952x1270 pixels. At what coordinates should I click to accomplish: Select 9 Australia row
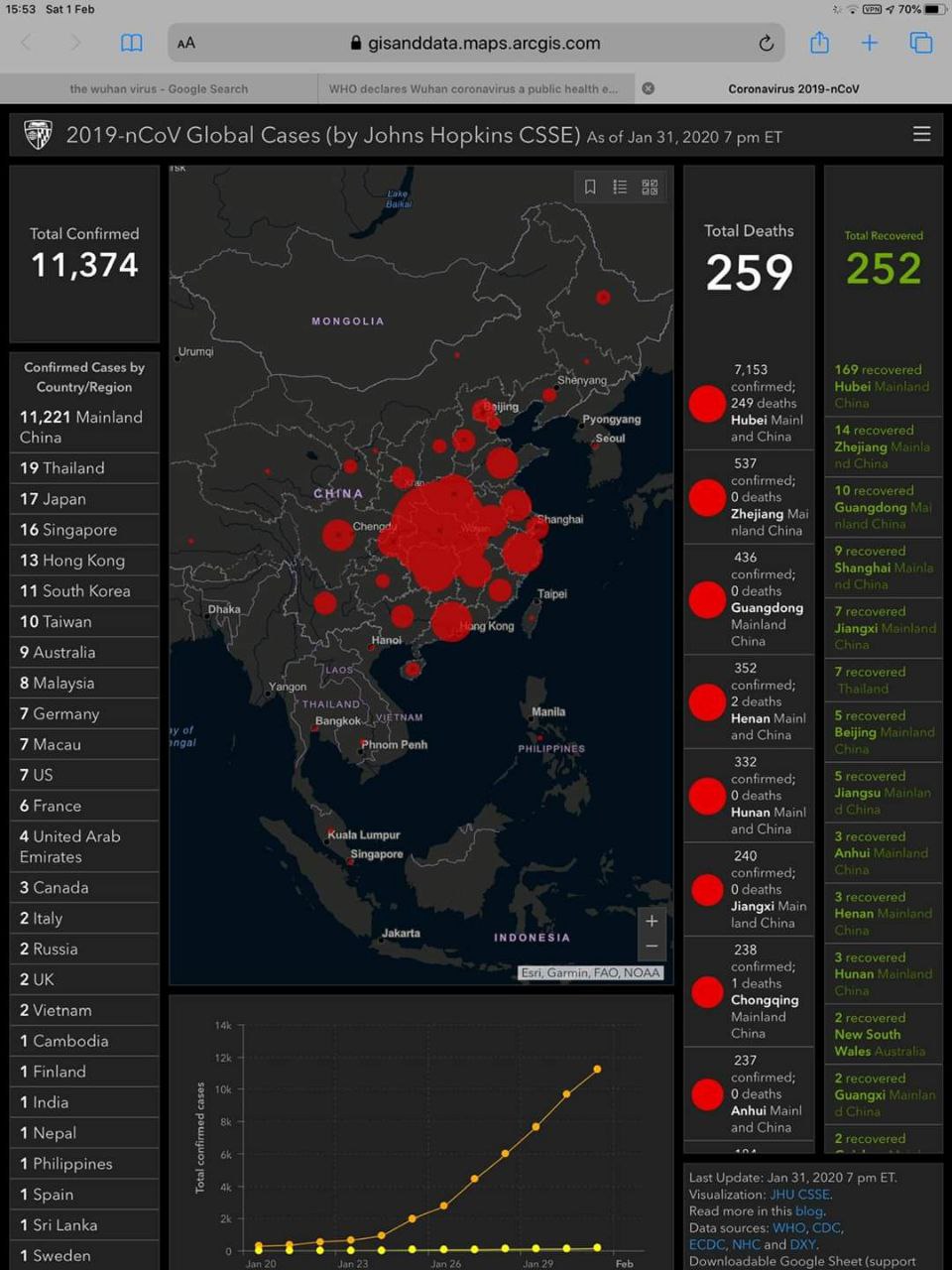84,652
